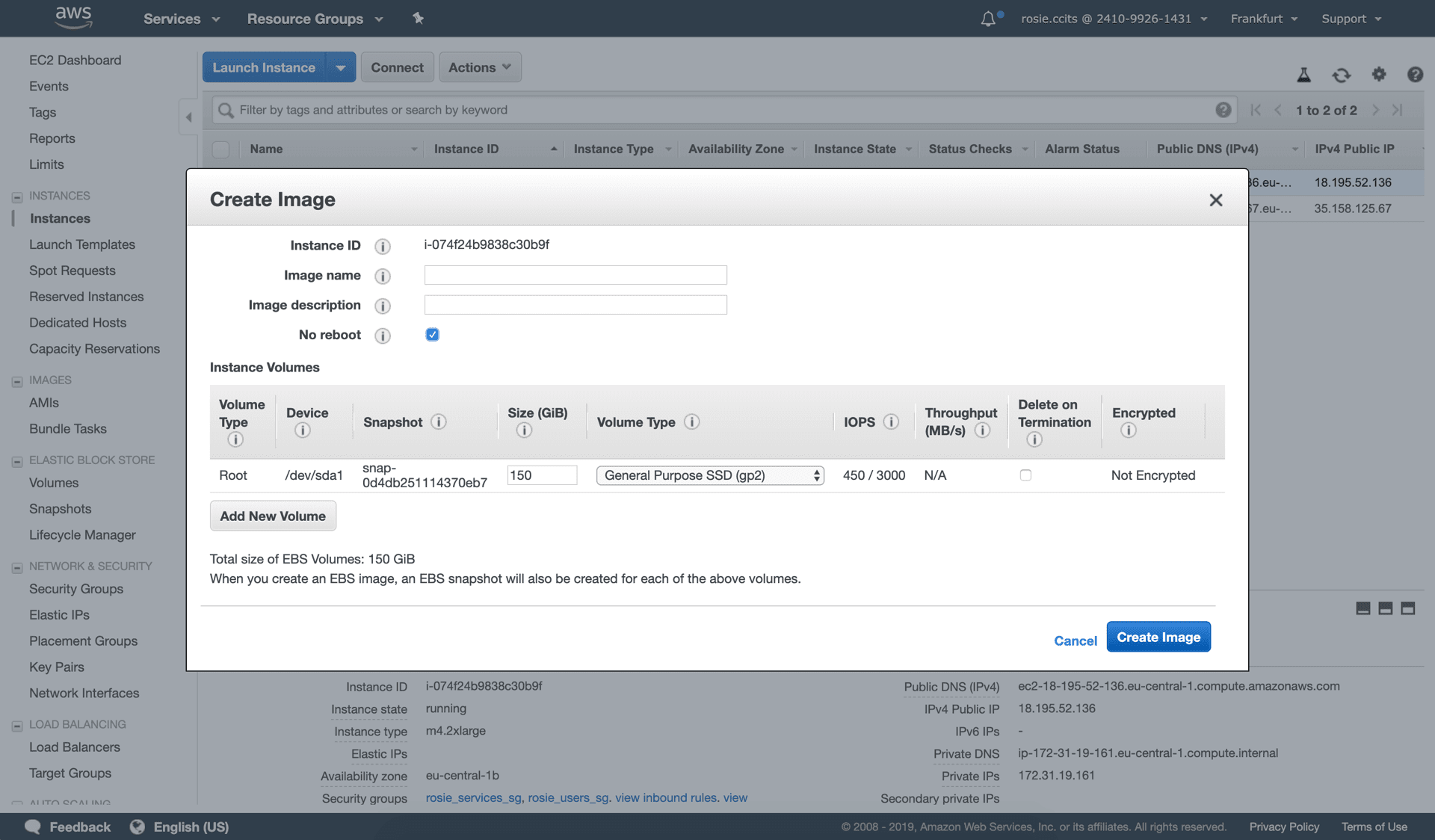The image size is (1435, 840).
Task: Open the gear settings icon
Action: click(x=1379, y=74)
